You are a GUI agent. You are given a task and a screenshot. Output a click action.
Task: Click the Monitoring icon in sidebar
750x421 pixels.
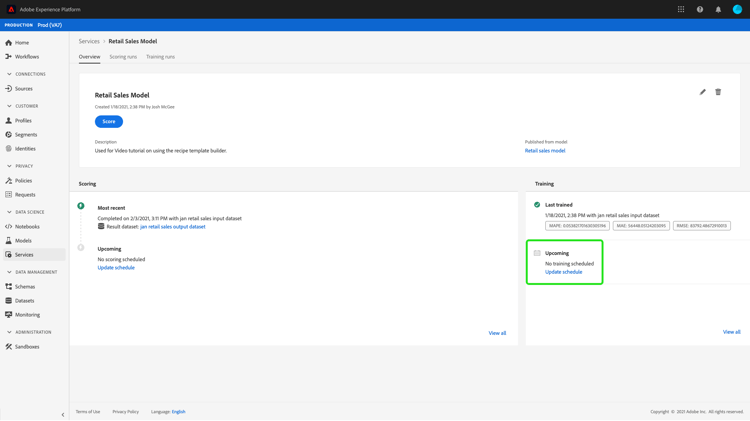9,314
